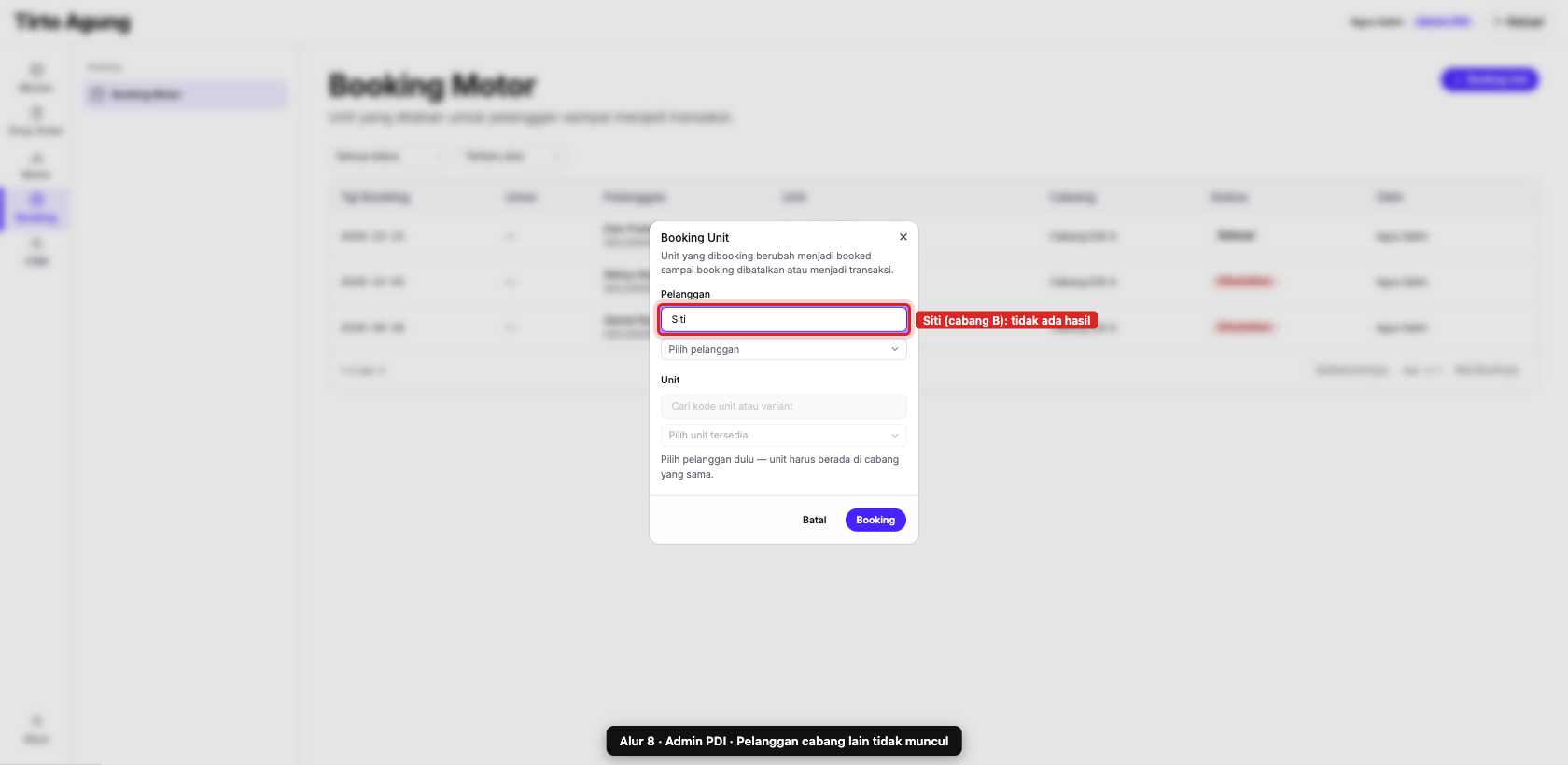Image resolution: width=1568 pixels, height=765 pixels.
Task: Click the description Unit yang dibooking berubah
Action: coord(777,263)
